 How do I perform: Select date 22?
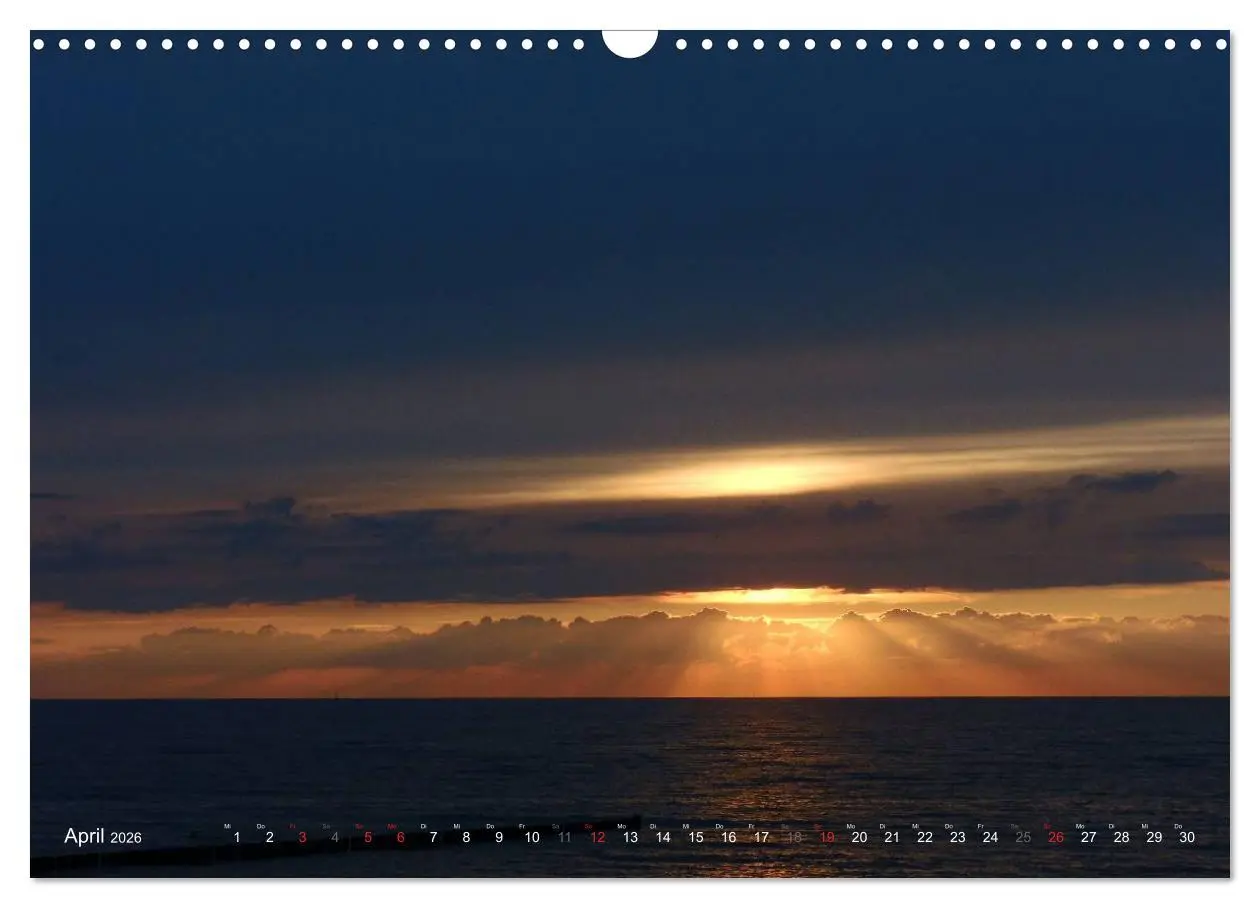(x=925, y=837)
